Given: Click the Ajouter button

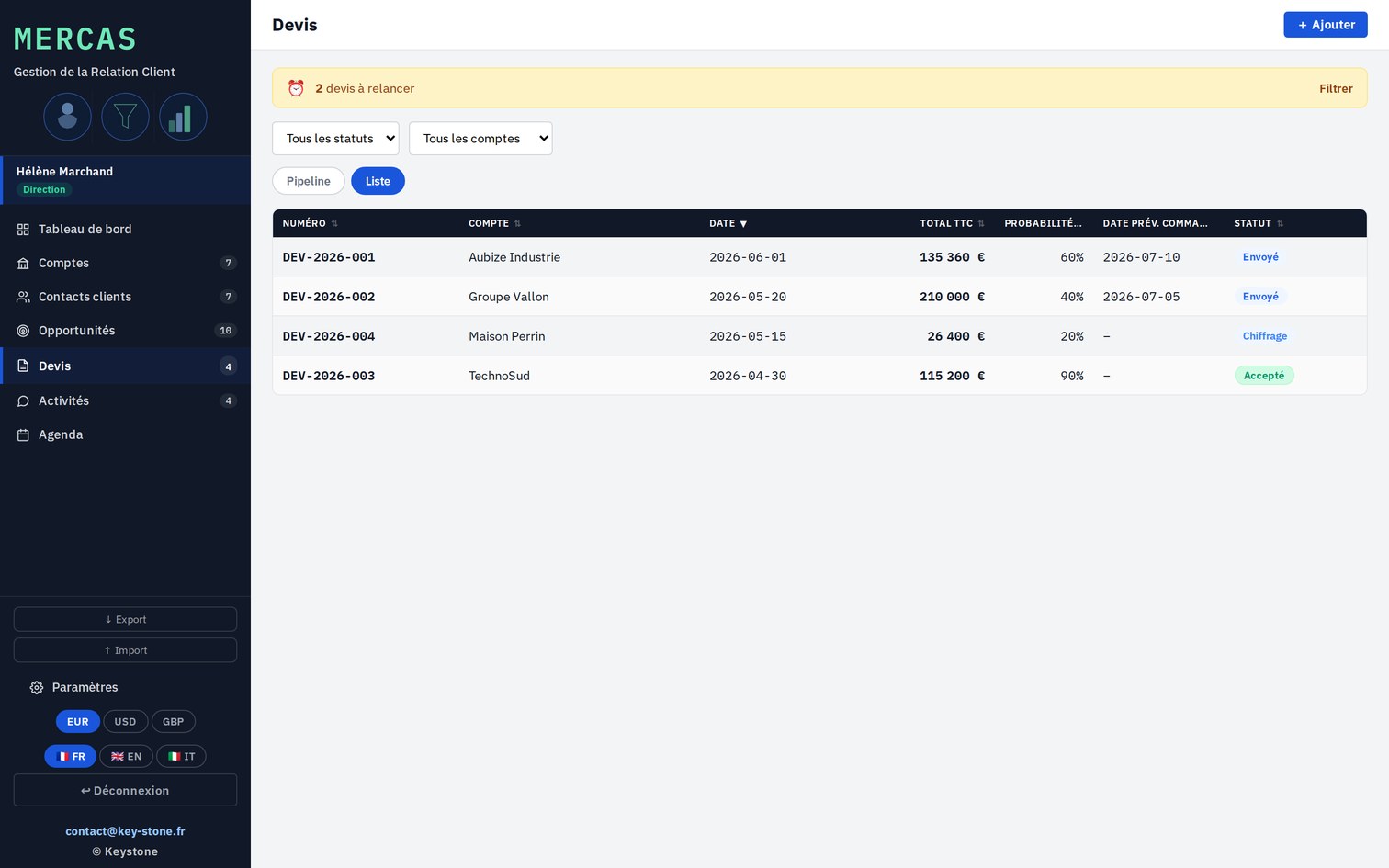Looking at the screenshot, I should pos(1325,25).
